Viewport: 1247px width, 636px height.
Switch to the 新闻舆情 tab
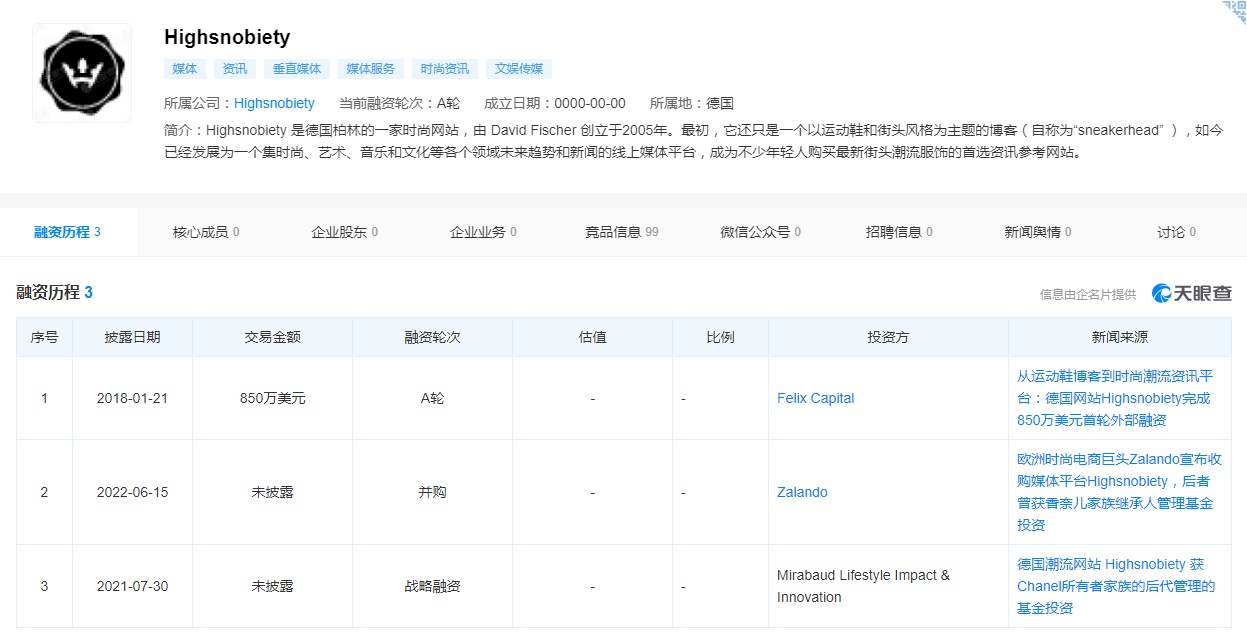pos(1038,232)
